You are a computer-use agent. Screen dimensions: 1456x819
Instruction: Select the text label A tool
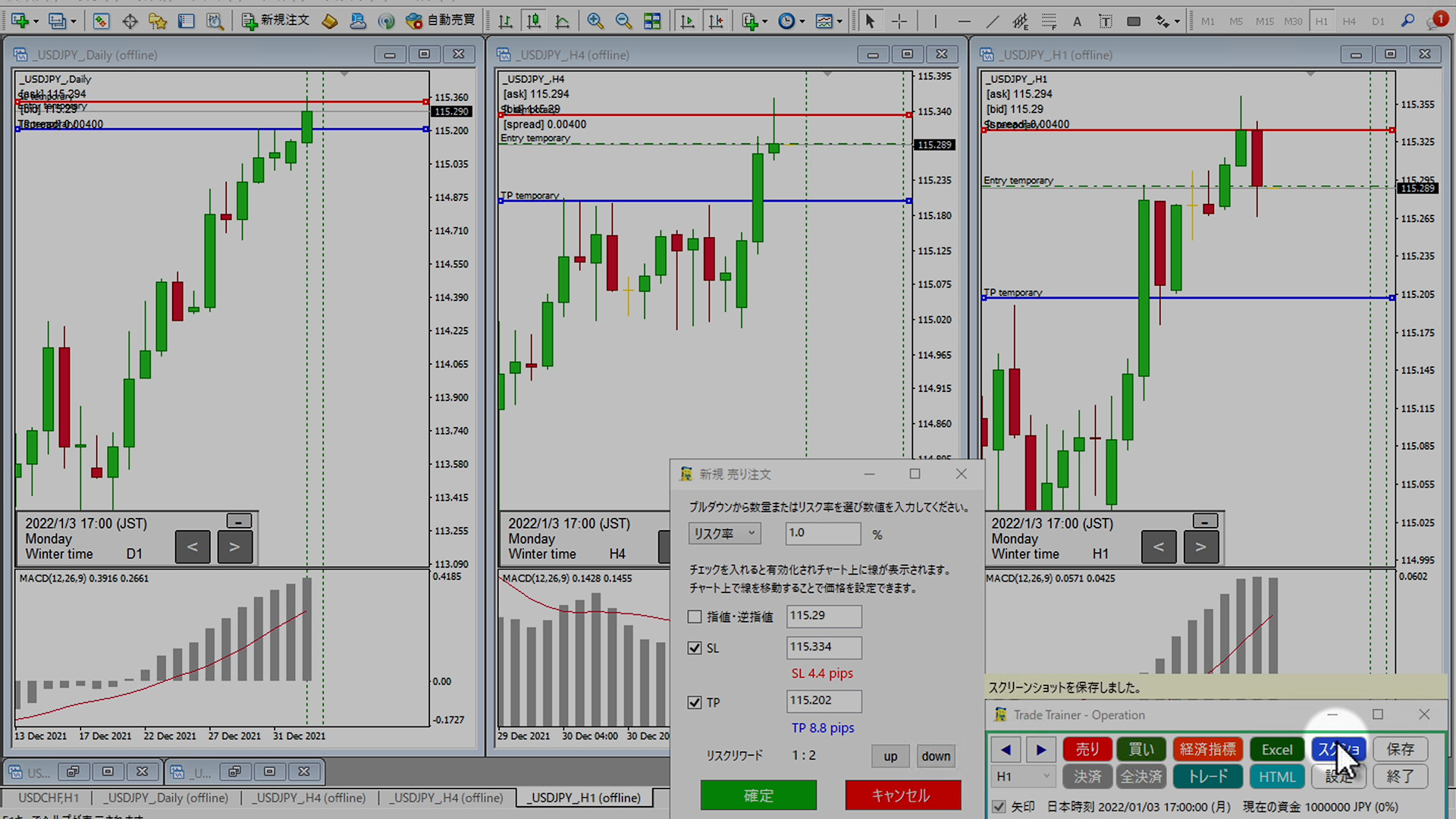pos(1077,21)
